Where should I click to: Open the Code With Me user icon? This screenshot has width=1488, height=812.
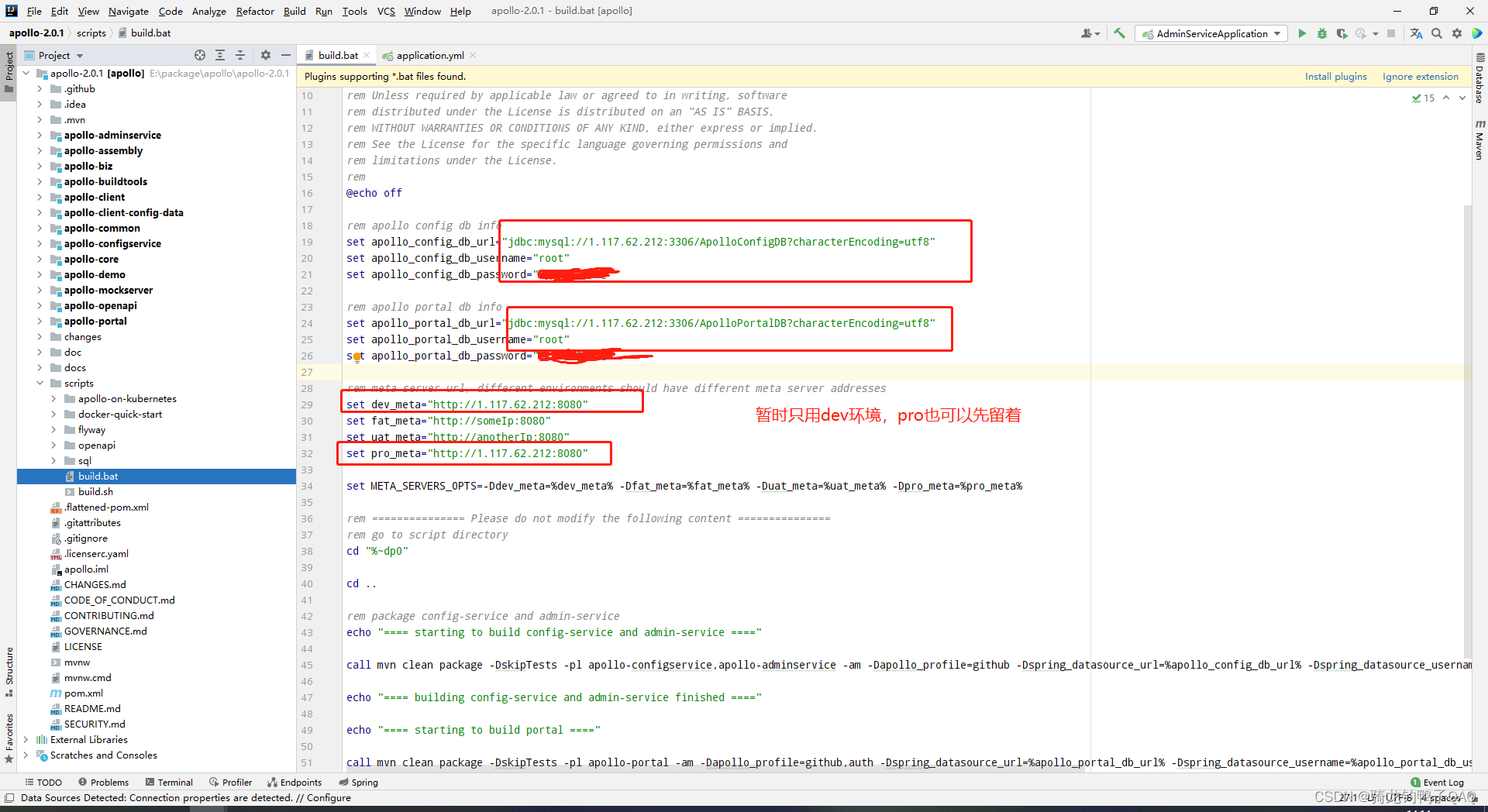1090,33
